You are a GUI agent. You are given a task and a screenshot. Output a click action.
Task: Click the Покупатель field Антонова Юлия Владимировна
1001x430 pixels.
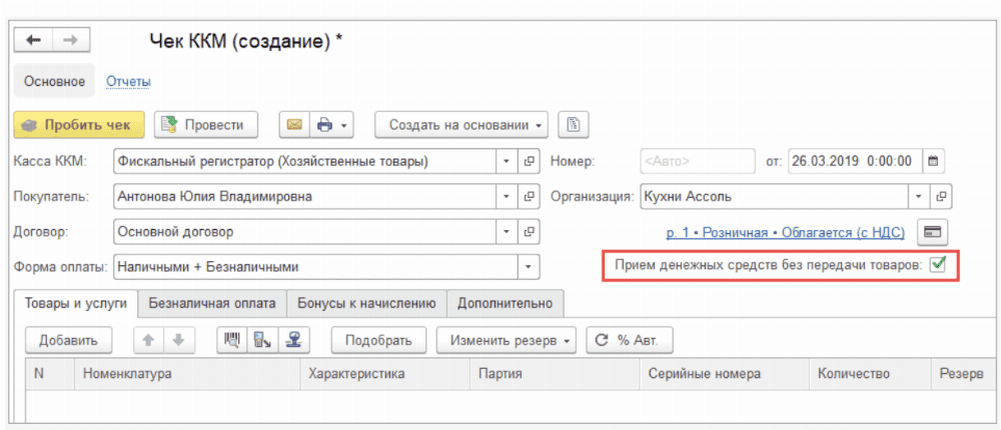click(305, 196)
